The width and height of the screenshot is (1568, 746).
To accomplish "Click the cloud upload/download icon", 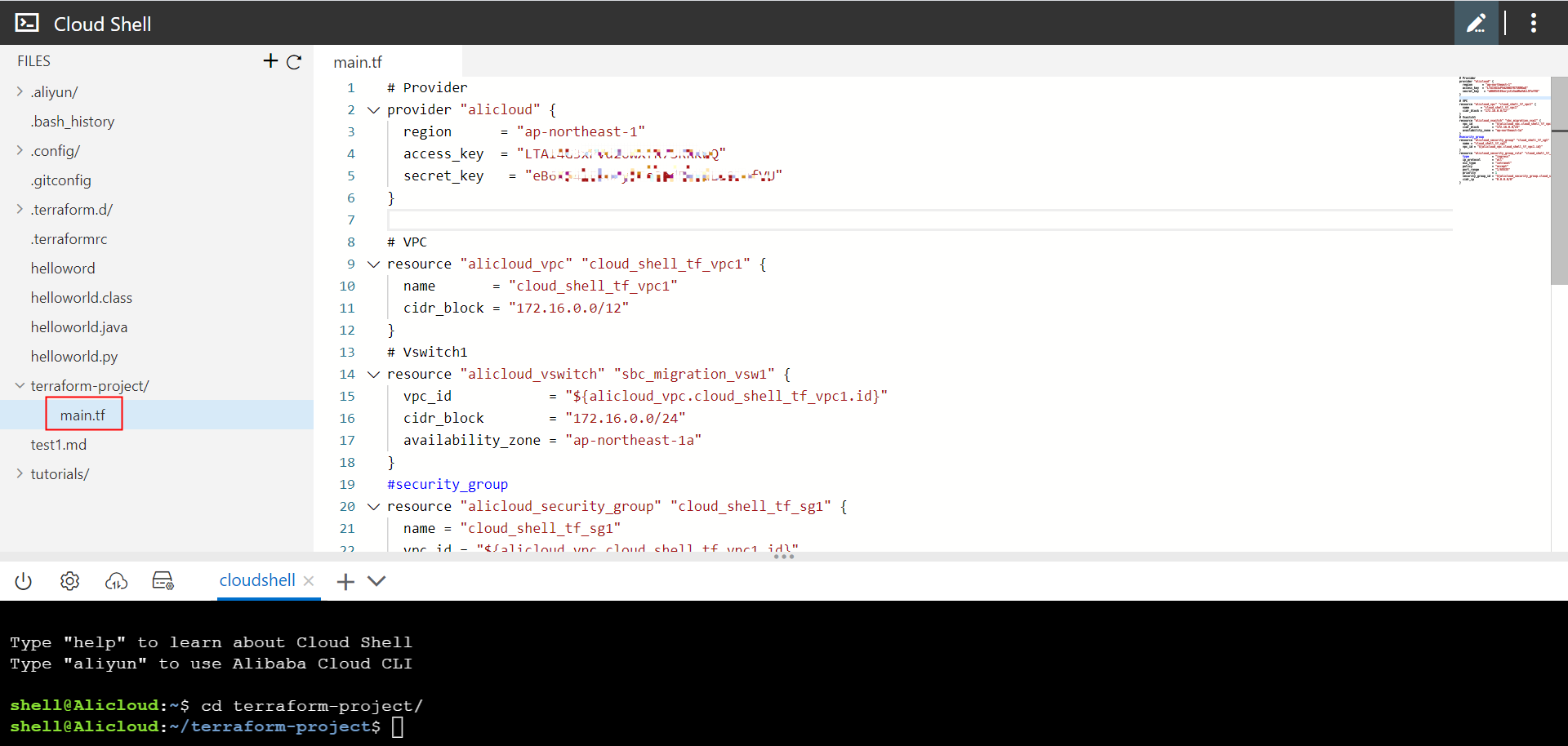I will (116, 581).
